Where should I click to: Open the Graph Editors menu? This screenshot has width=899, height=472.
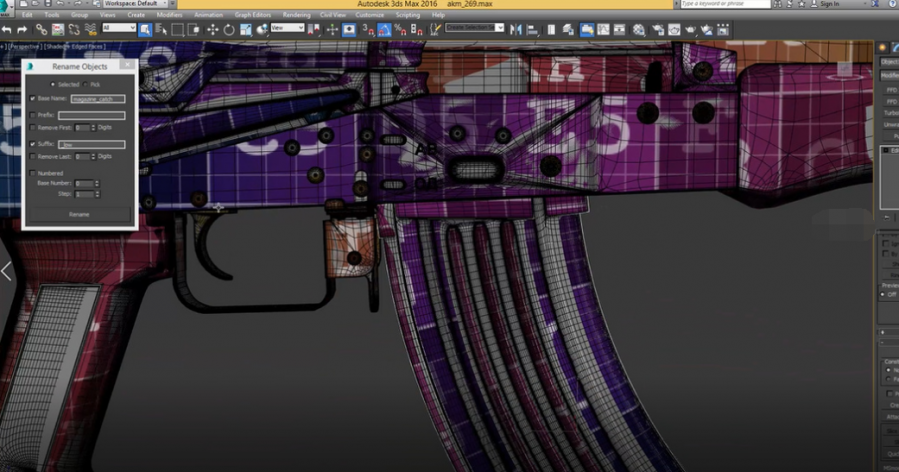(255, 16)
